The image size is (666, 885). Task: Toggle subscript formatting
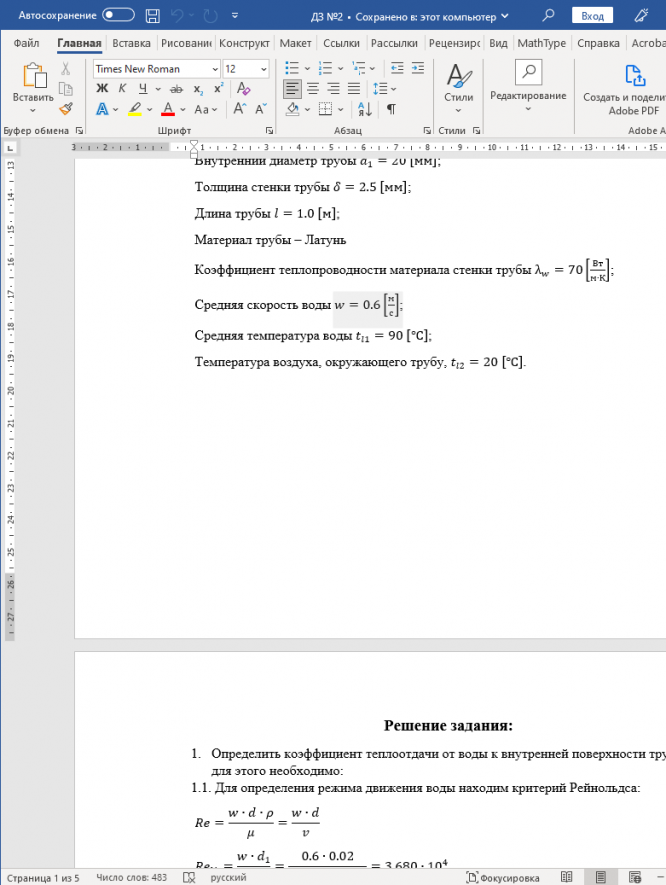[x=198, y=89]
